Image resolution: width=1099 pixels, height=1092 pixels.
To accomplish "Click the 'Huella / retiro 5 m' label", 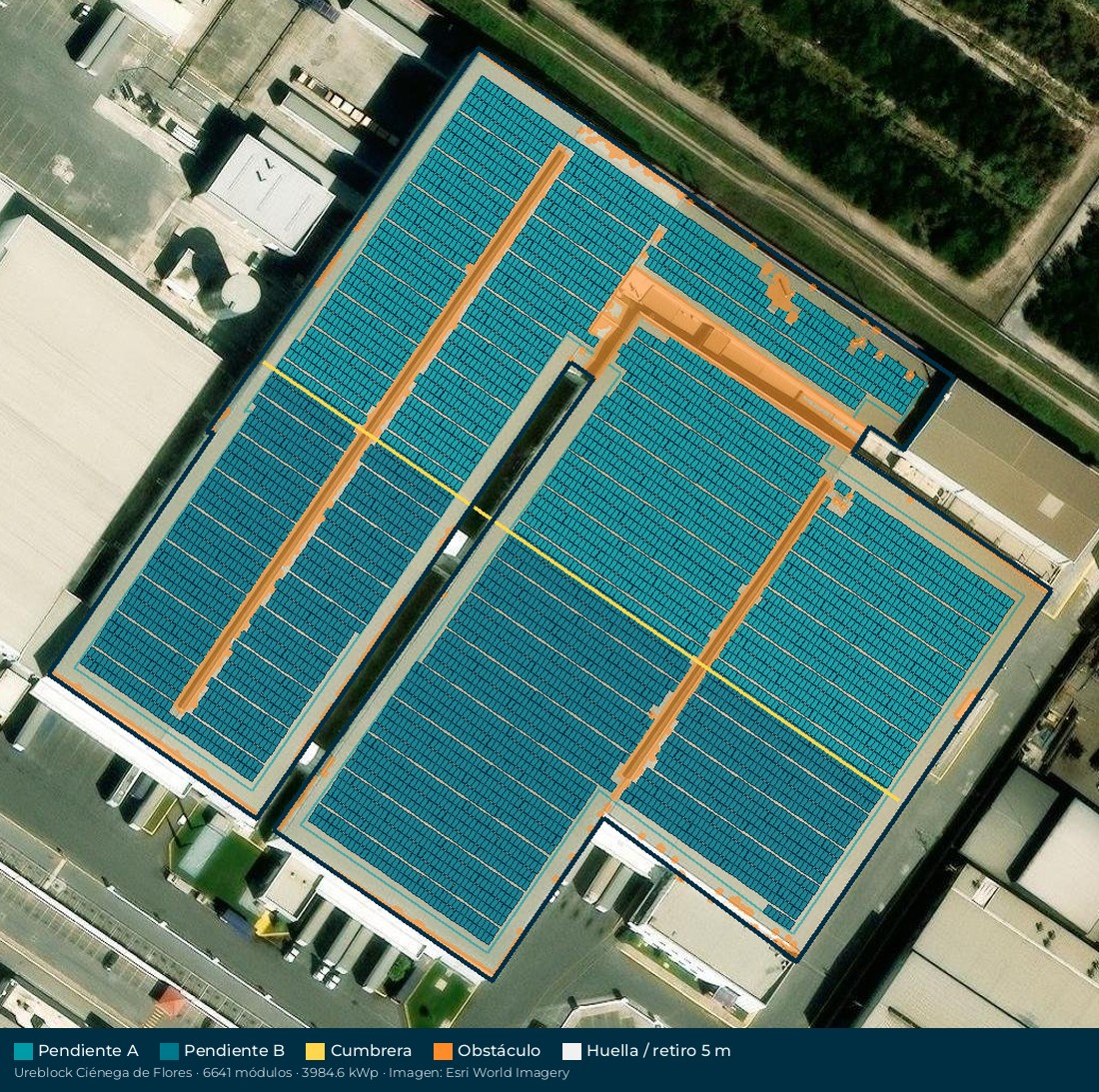I will [658, 1051].
